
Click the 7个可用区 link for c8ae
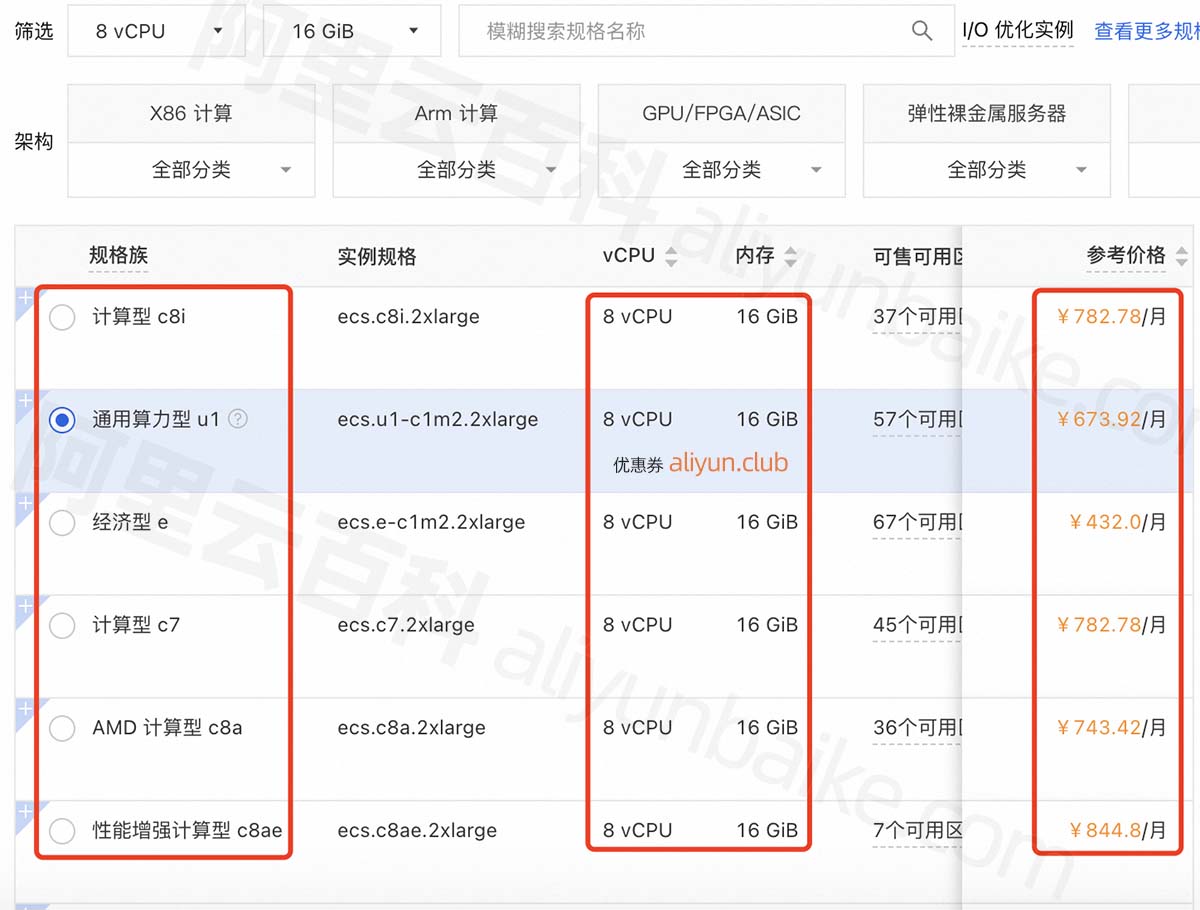point(917,830)
